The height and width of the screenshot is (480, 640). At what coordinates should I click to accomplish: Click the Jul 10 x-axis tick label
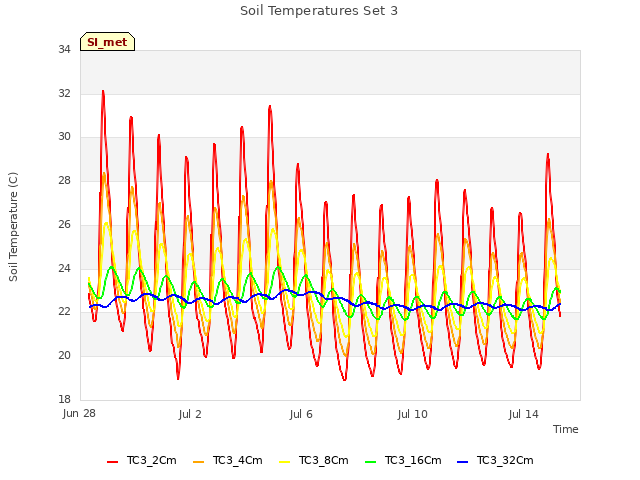point(413,414)
